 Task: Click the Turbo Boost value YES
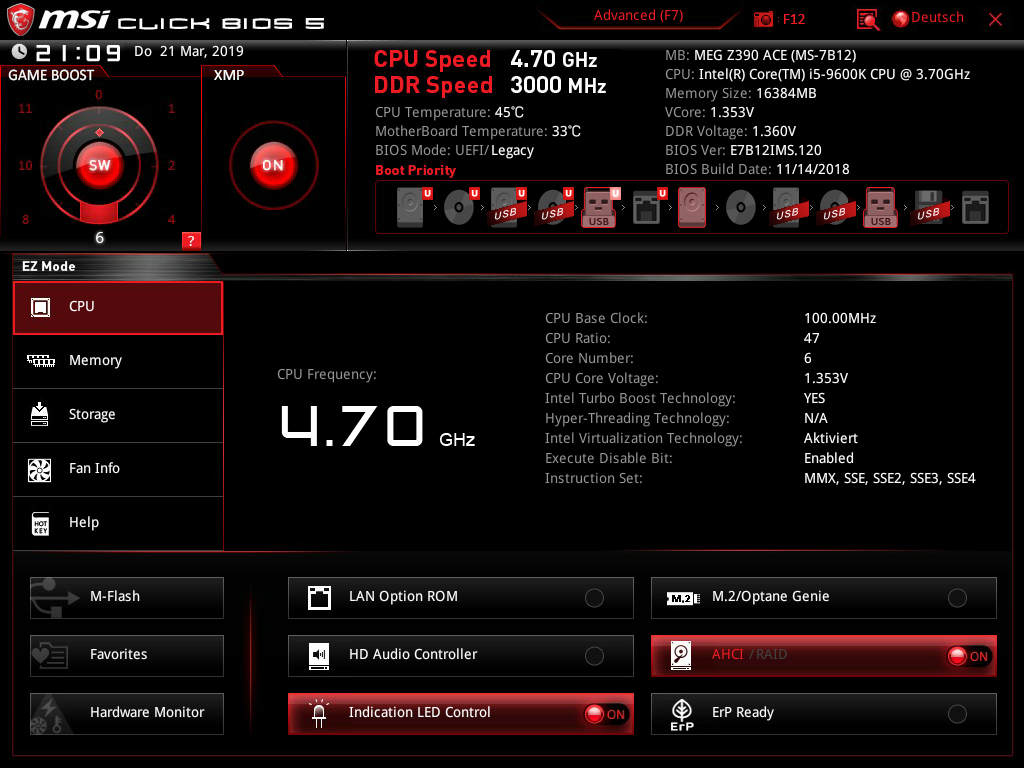pyautogui.click(x=814, y=398)
